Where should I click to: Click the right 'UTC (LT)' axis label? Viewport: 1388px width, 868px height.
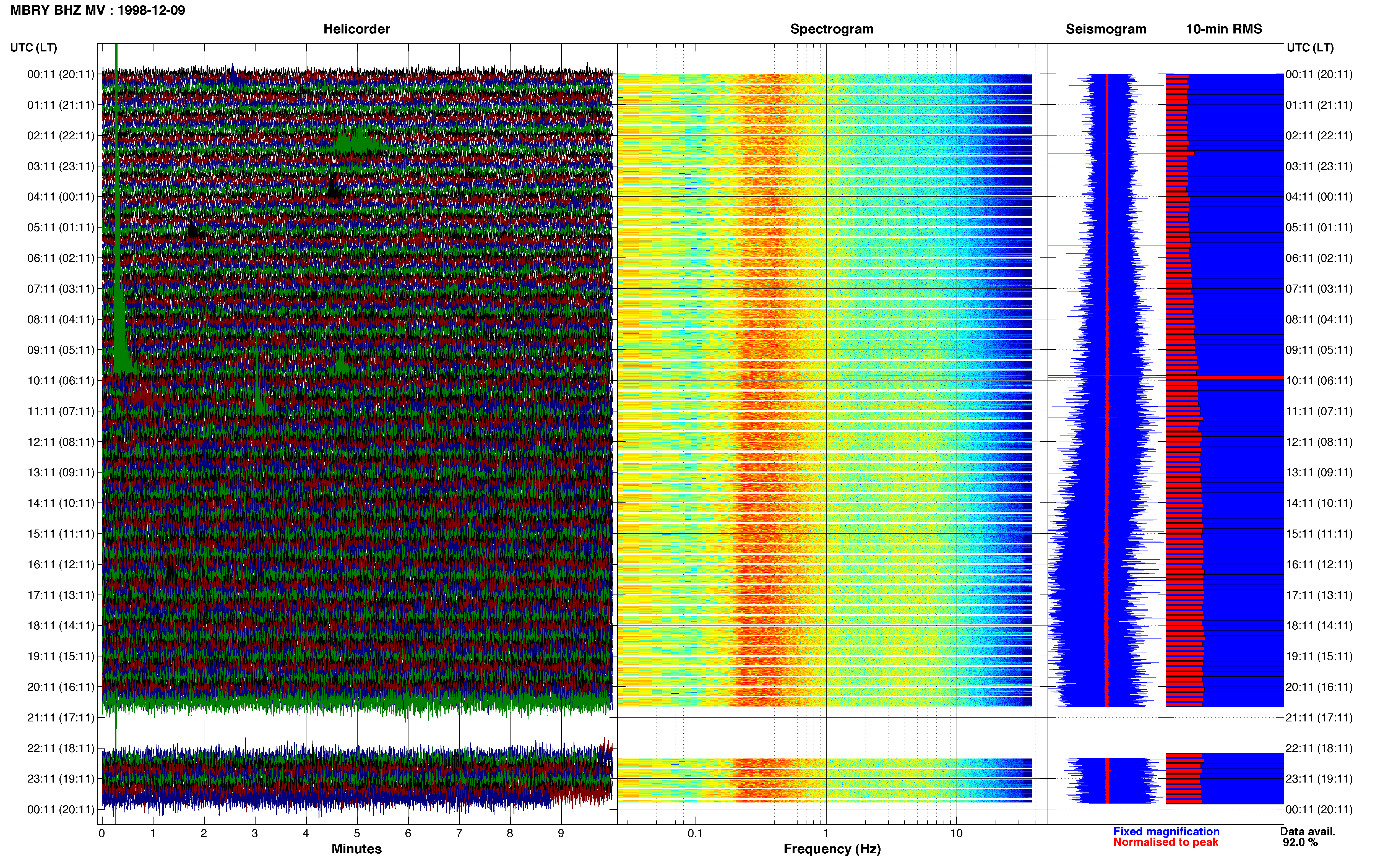point(1310,48)
